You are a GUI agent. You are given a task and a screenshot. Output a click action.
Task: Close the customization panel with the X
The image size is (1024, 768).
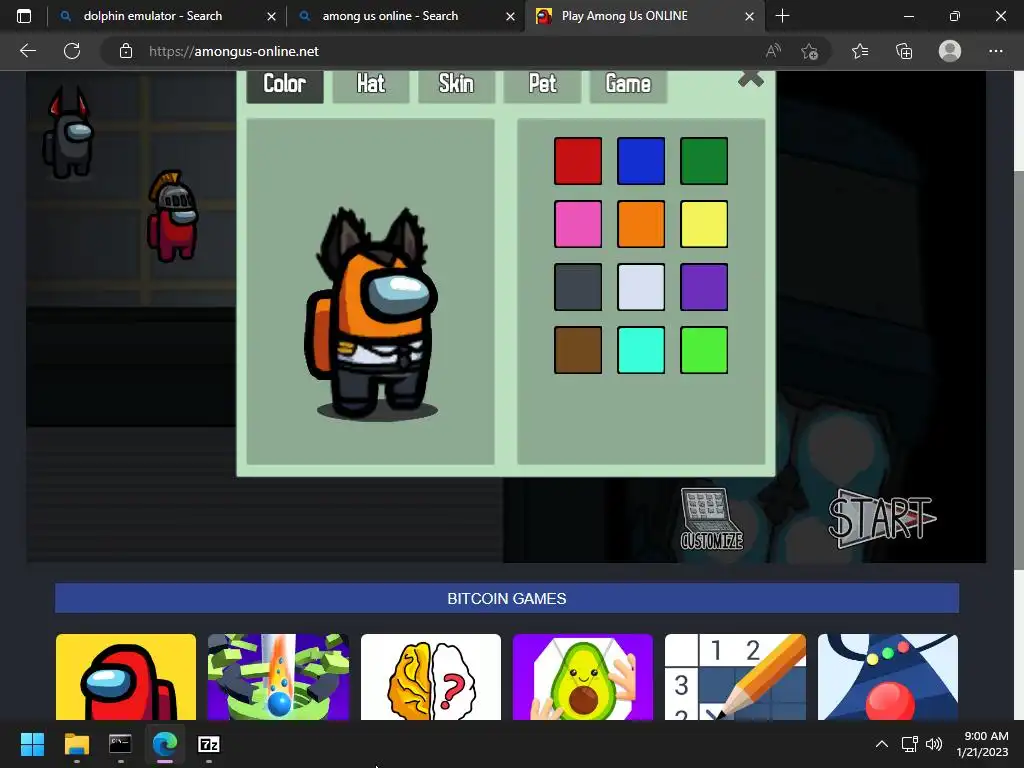click(750, 79)
